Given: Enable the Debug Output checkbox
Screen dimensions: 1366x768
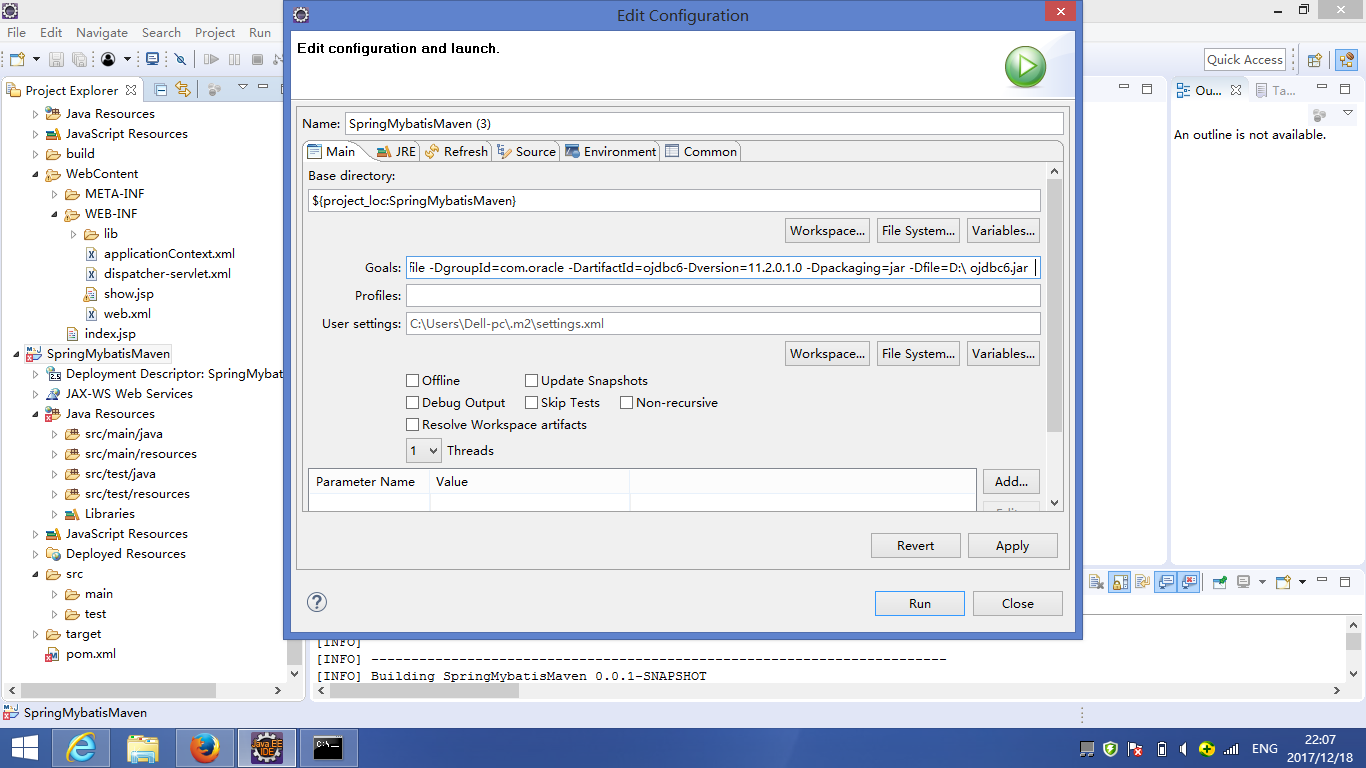Looking at the screenshot, I should 412,403.
